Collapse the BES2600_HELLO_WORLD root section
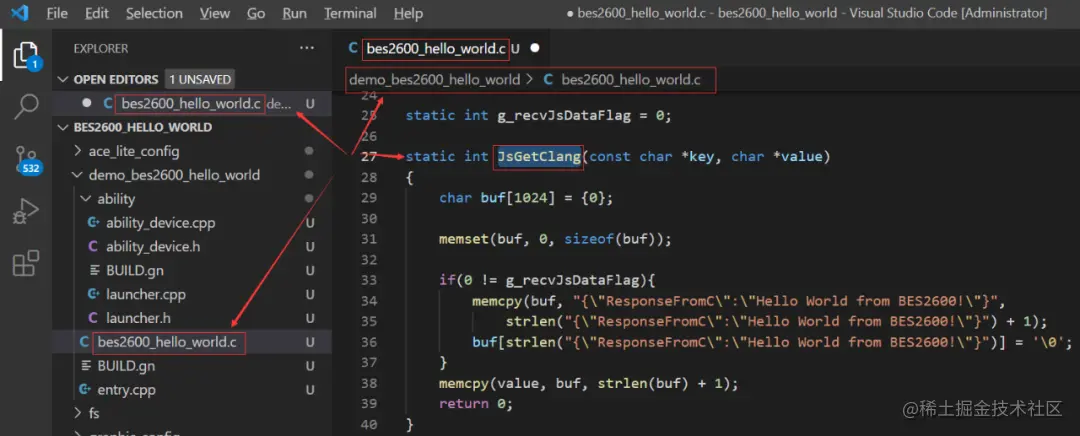The width and height of the screenshot is (1080, 436). pos(64,127)
